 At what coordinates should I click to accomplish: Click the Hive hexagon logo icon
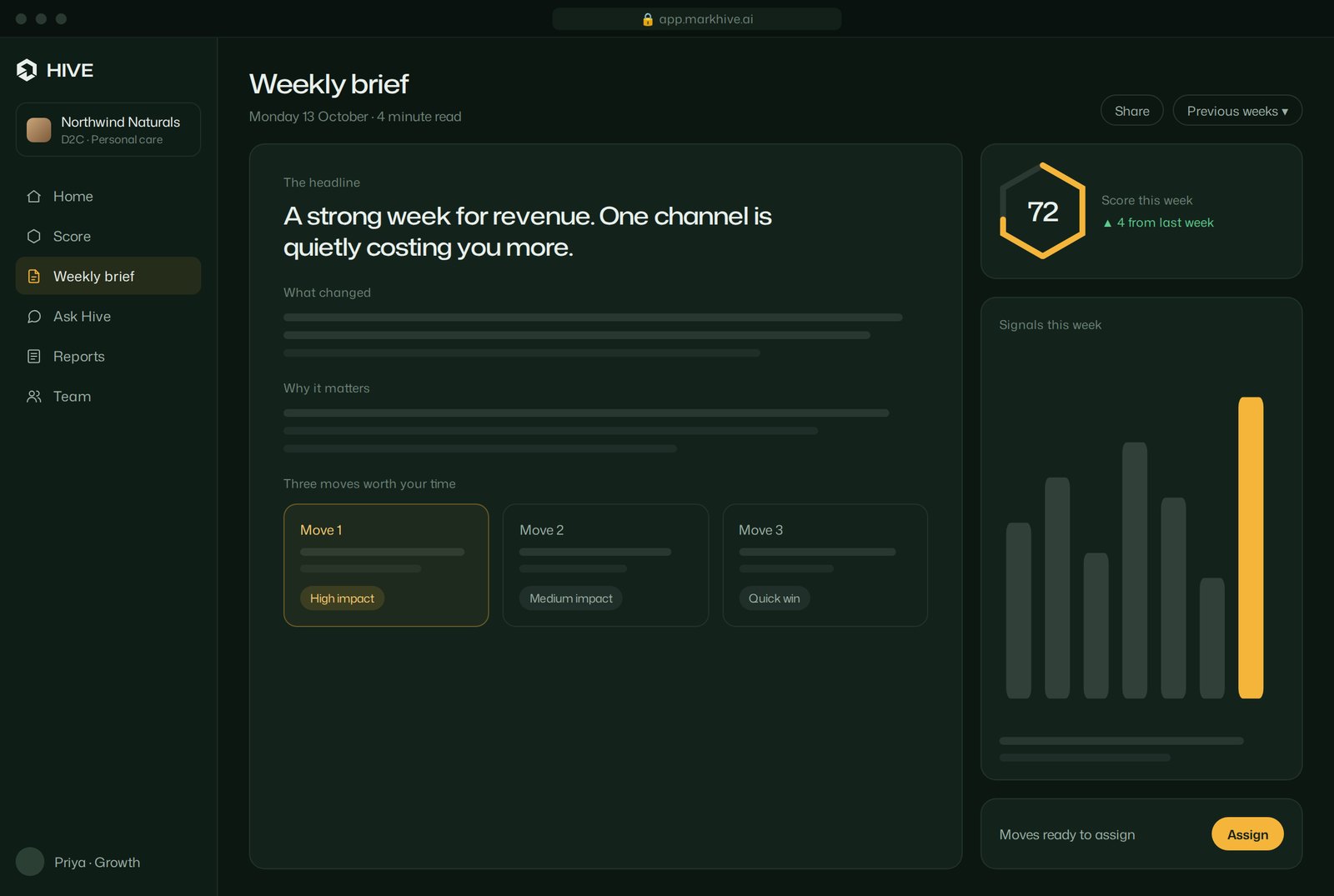point(27,70)
